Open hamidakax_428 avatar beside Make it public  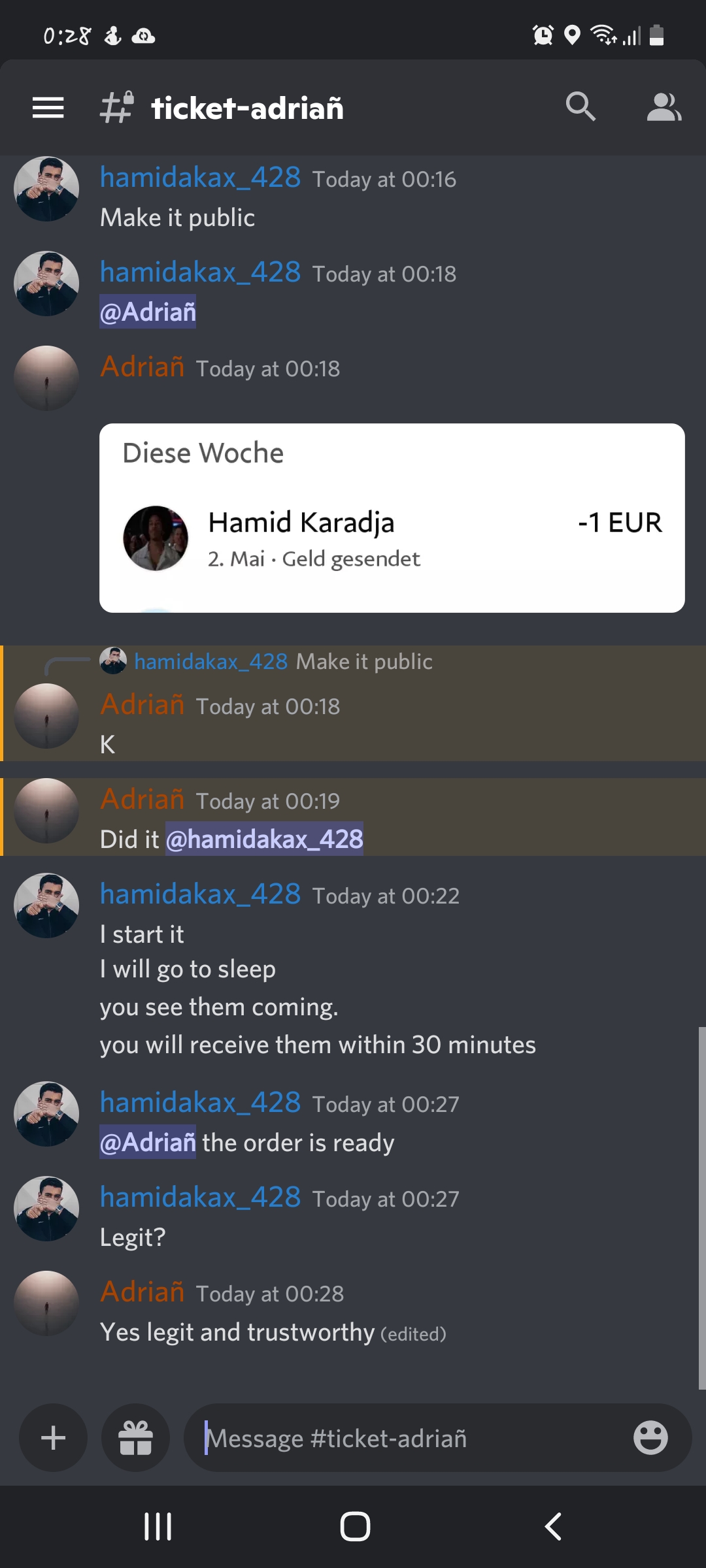[x=46, y=189]
